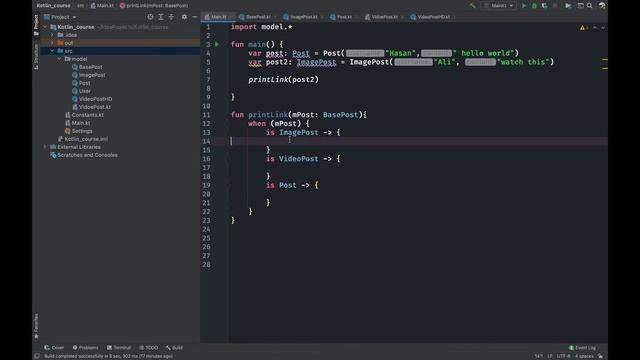Hide the Project panel with minus icon
Viewport: 640px width, 360px height.
pyautogui.click(x=195, y=17)
